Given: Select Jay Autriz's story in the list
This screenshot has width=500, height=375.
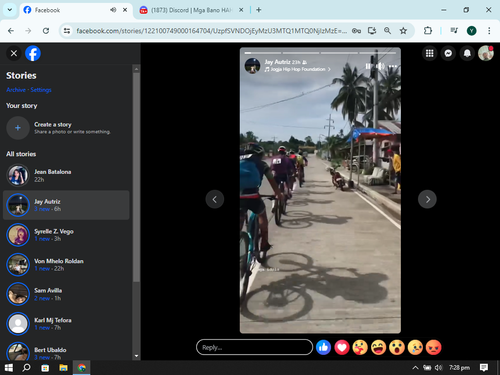Looking at the screenshot, I should (66, 205).
